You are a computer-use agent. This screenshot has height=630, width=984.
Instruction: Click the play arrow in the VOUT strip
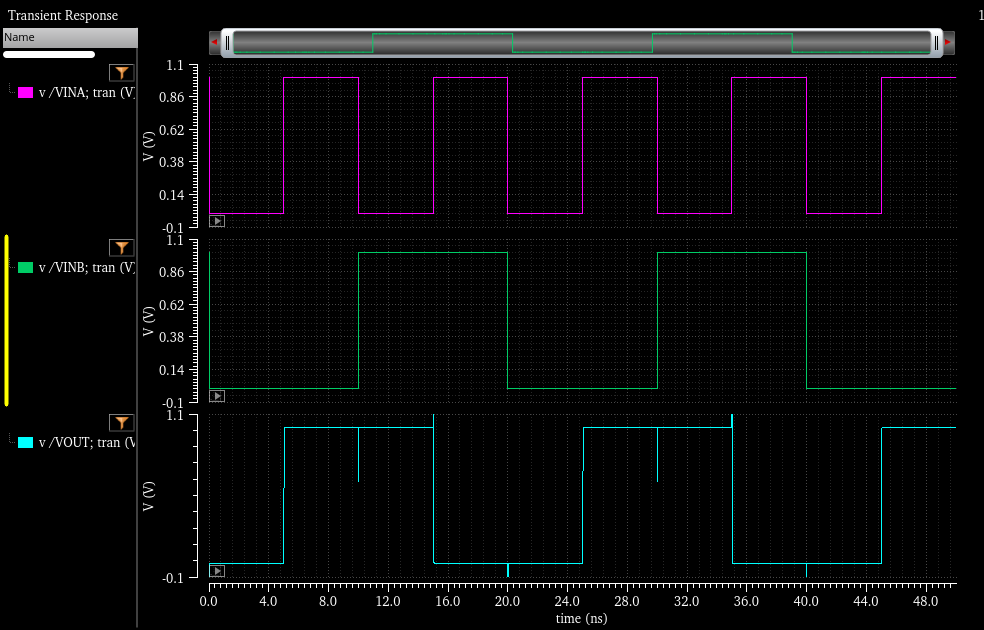[x=217, y=571]
